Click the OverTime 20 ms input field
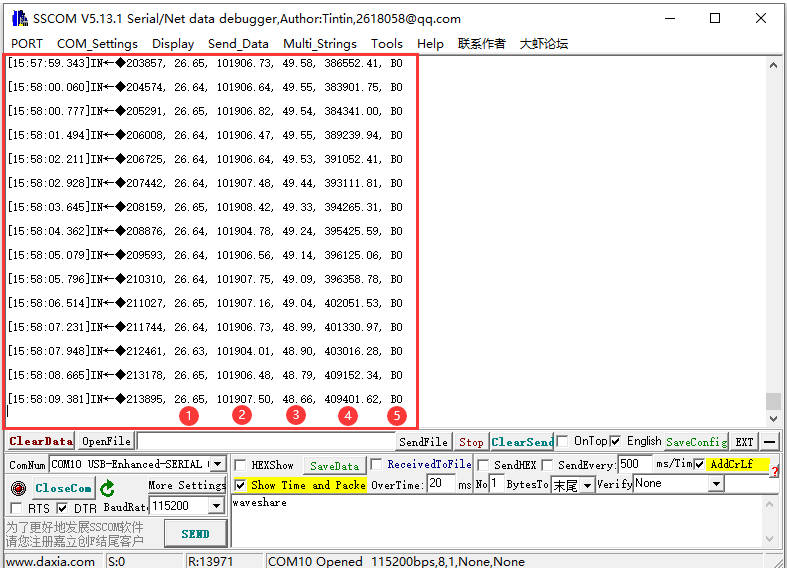The height and width of the screenshot is (568, 787). pos(441,484)
